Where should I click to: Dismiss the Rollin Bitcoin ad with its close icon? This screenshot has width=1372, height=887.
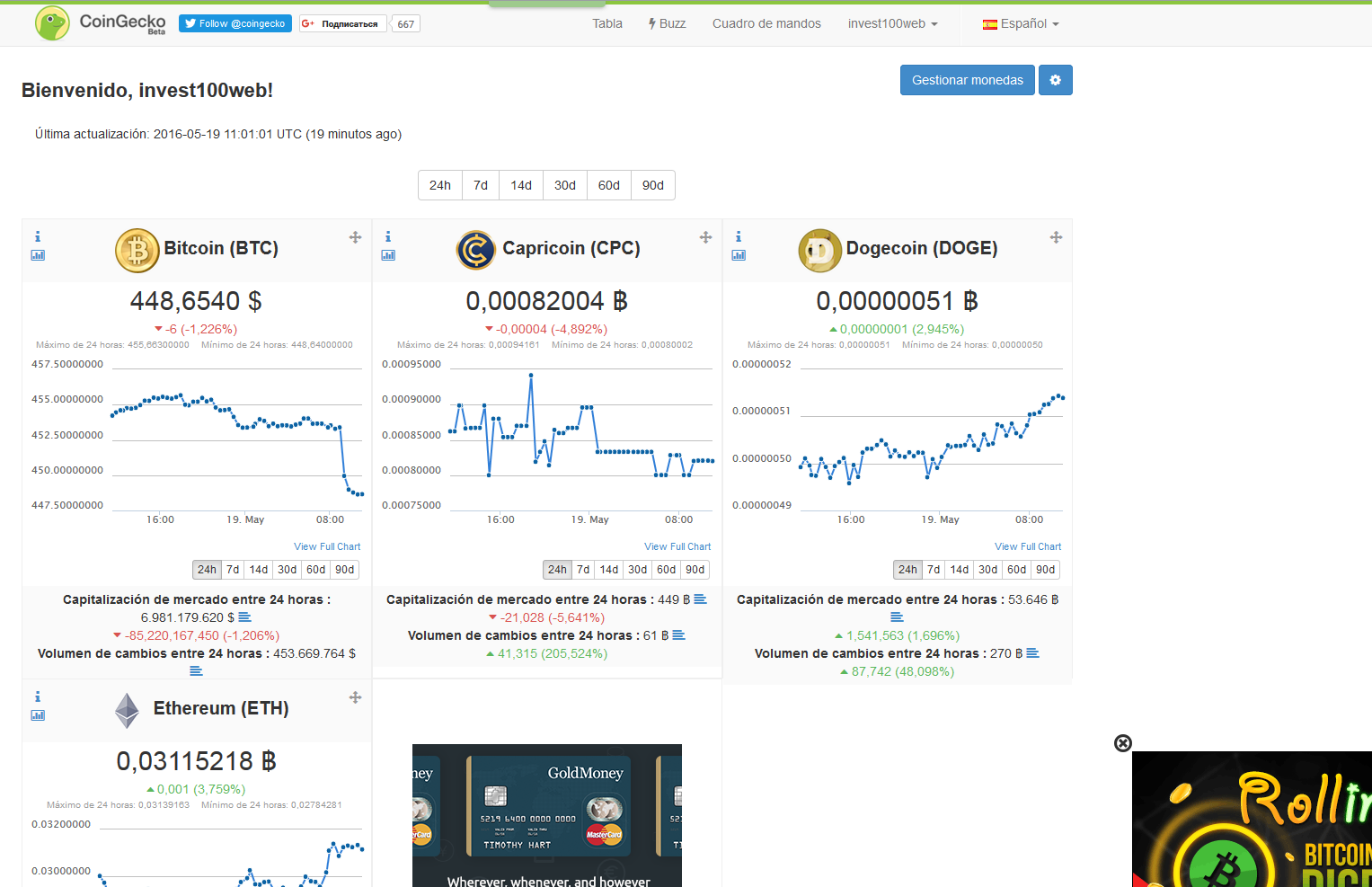(x=1123, y=743)
